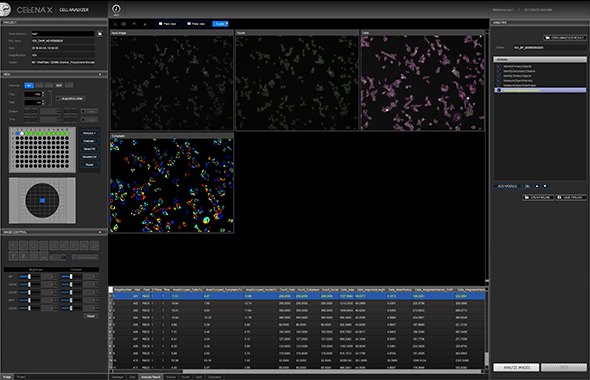Choose the Z tool in second tool row

click(23, 256)
